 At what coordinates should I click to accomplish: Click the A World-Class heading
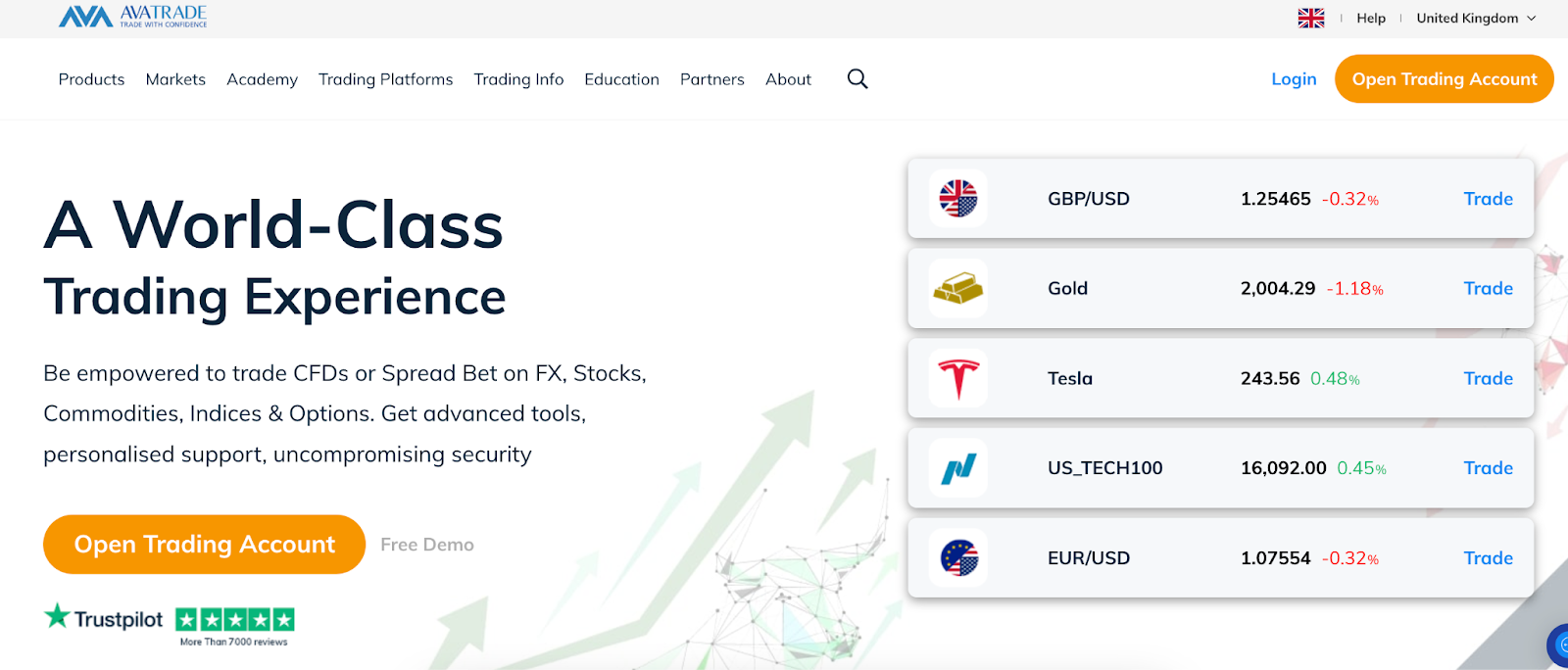pyautogui.click(x=273, y=225)
